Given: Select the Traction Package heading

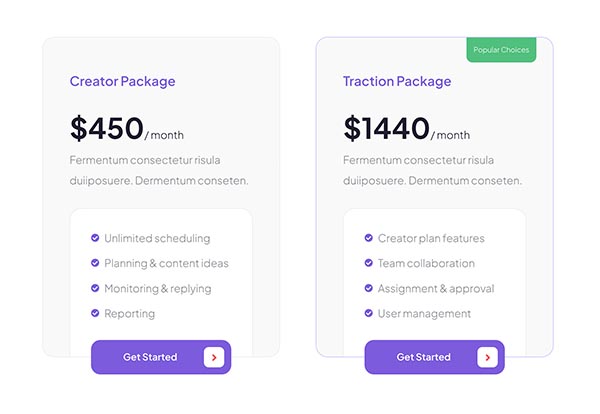Looking at the screenshot, I should pos(396,81).
